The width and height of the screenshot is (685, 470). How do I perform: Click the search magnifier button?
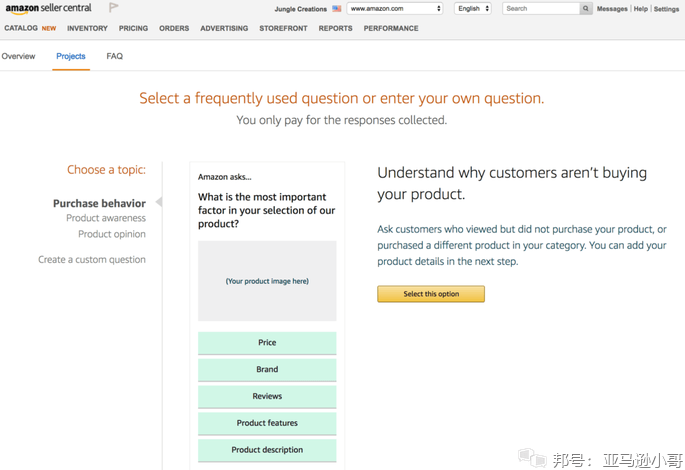(x=586, y=9)
